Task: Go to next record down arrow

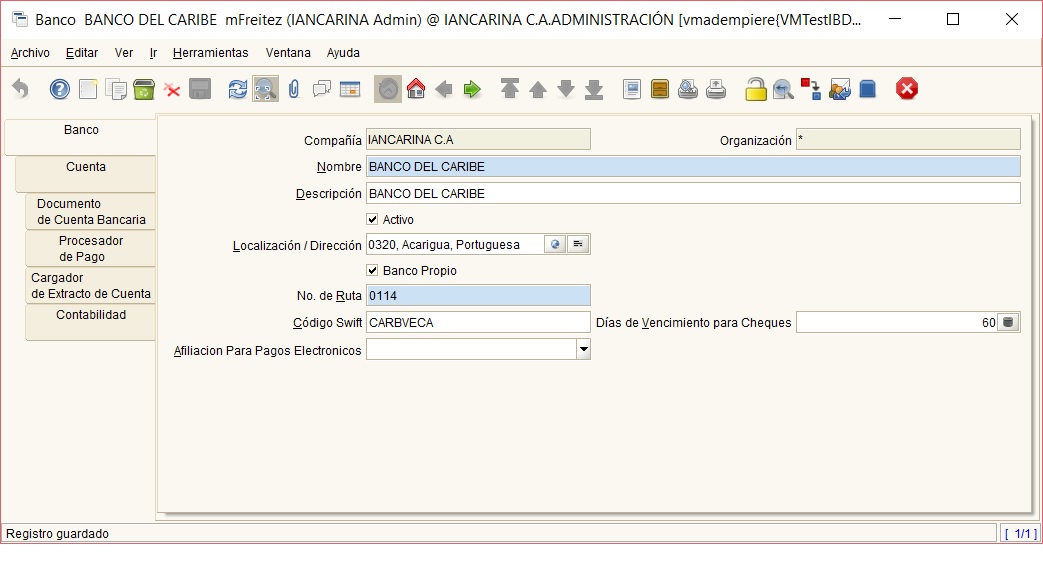Action: click(x=566, y=88)
